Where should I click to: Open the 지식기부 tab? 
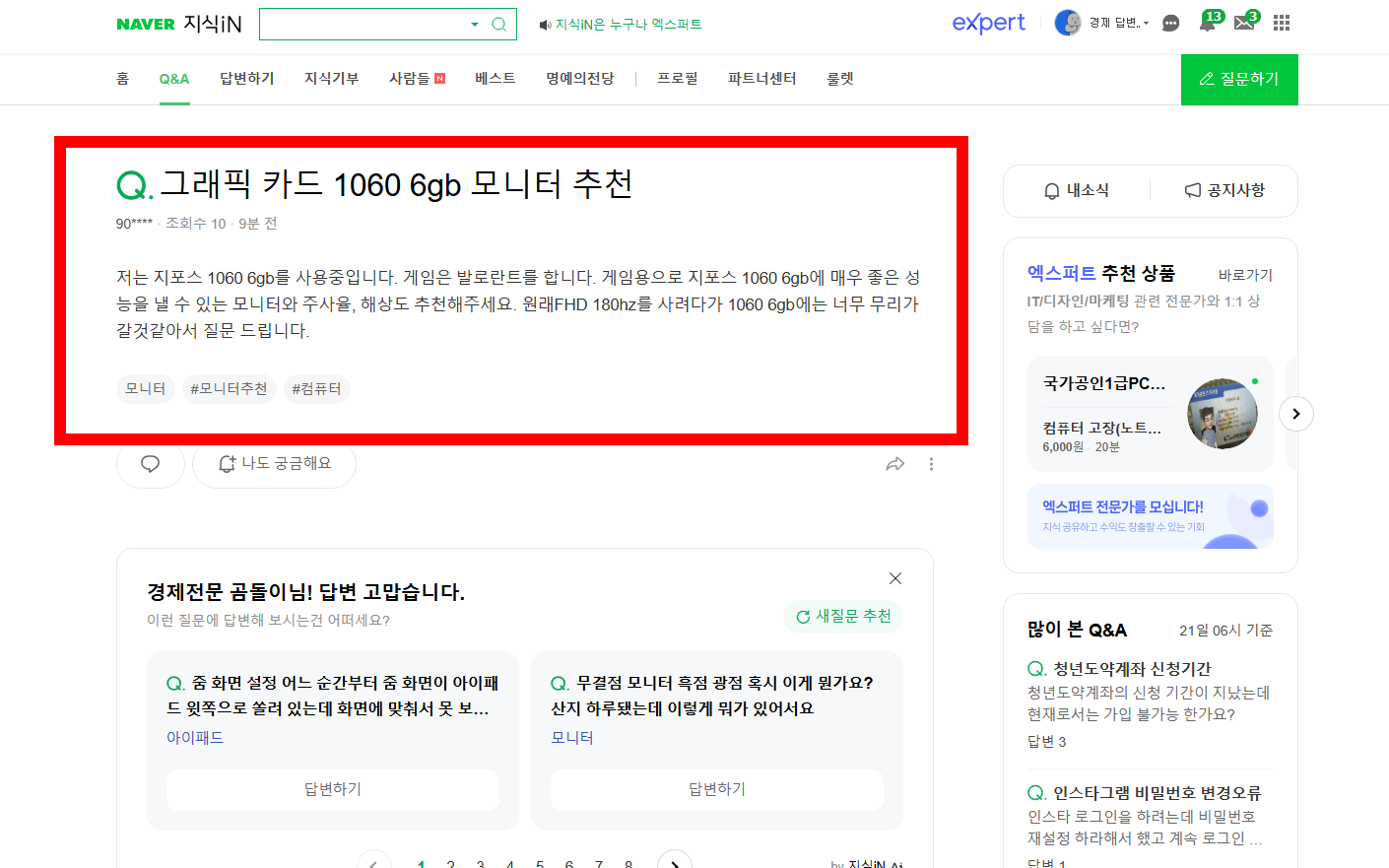[x=332, y=79]
